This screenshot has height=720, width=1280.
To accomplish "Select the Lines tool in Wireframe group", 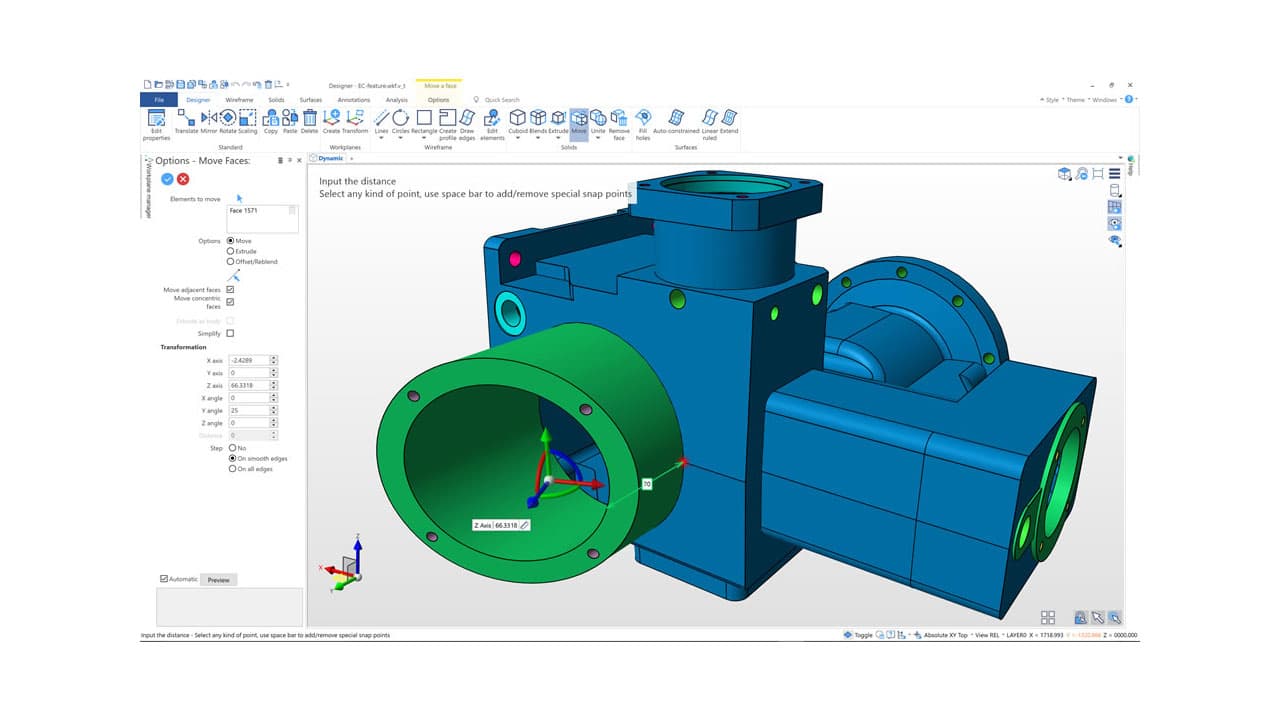I will tap(382, 118).
